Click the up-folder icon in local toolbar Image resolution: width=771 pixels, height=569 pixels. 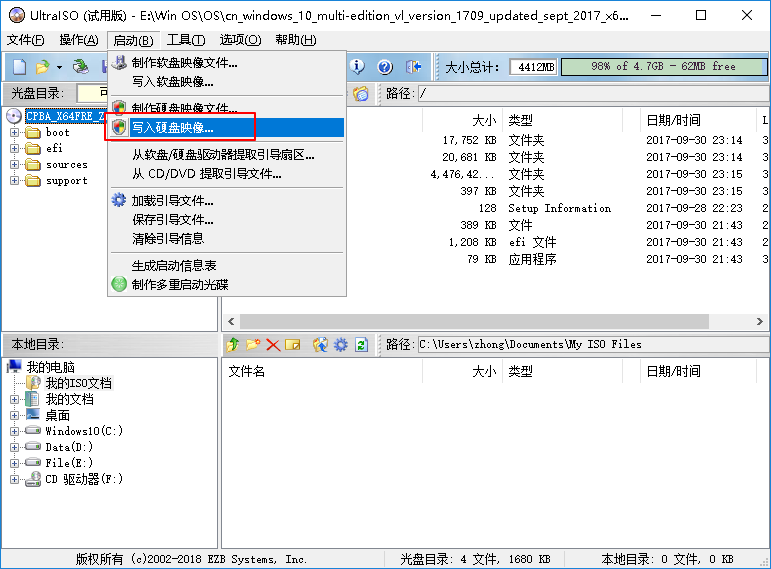233,344
